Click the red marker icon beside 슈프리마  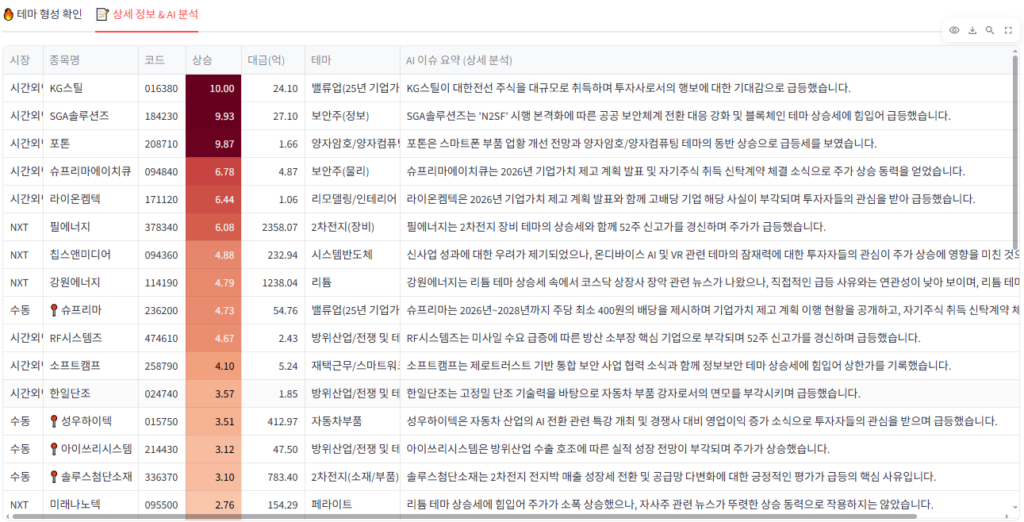[54, 311]
